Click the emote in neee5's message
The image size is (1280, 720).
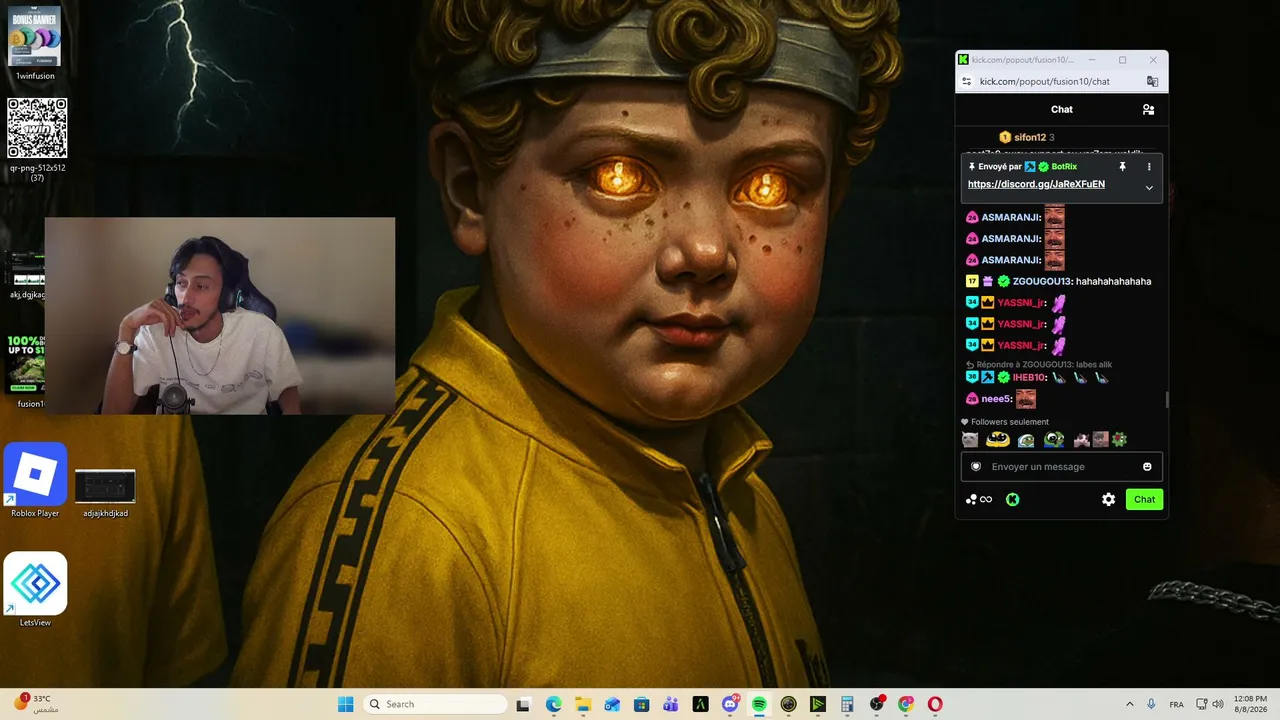click(x=1026, y=399)
